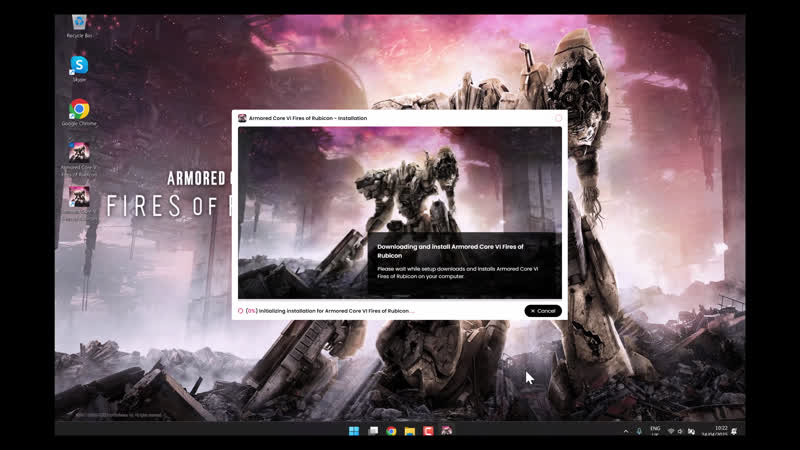Screen dimensions: 800x450
Task: Select Armored Core VI icon directly below Google Chrome
Action: (79, 159)
